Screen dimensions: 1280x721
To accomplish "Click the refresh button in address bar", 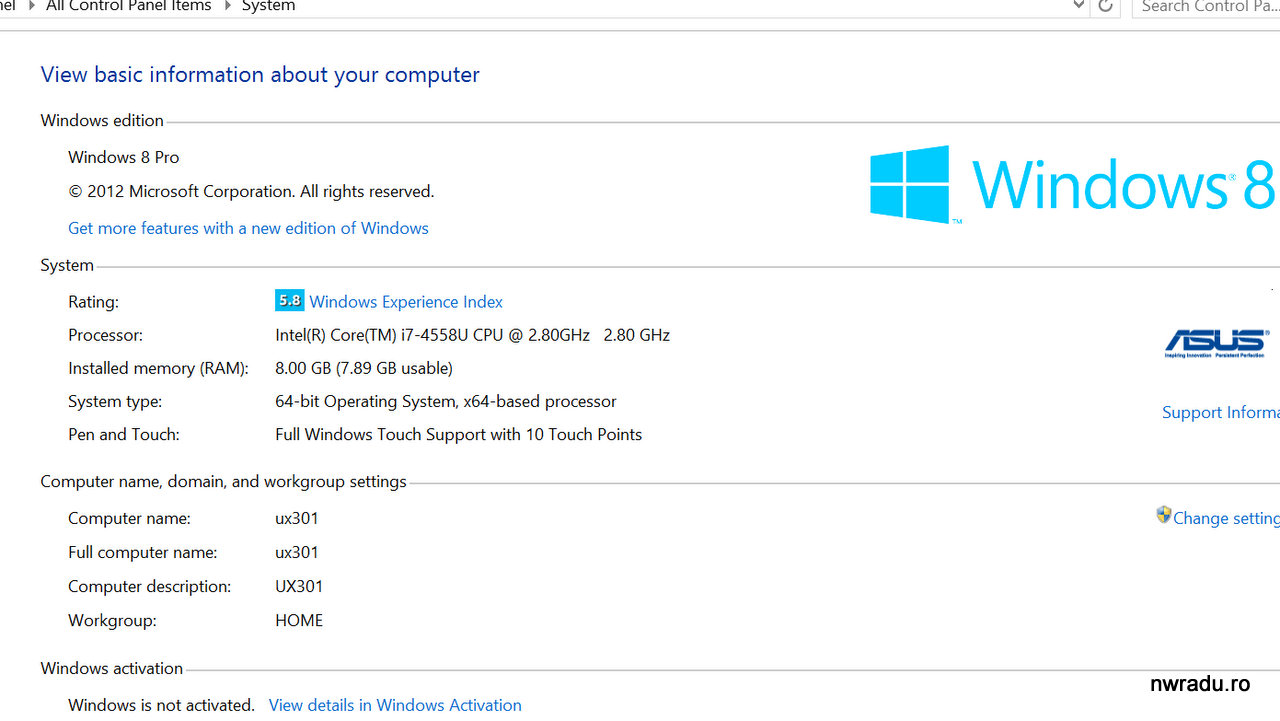I will point(1105,6).
